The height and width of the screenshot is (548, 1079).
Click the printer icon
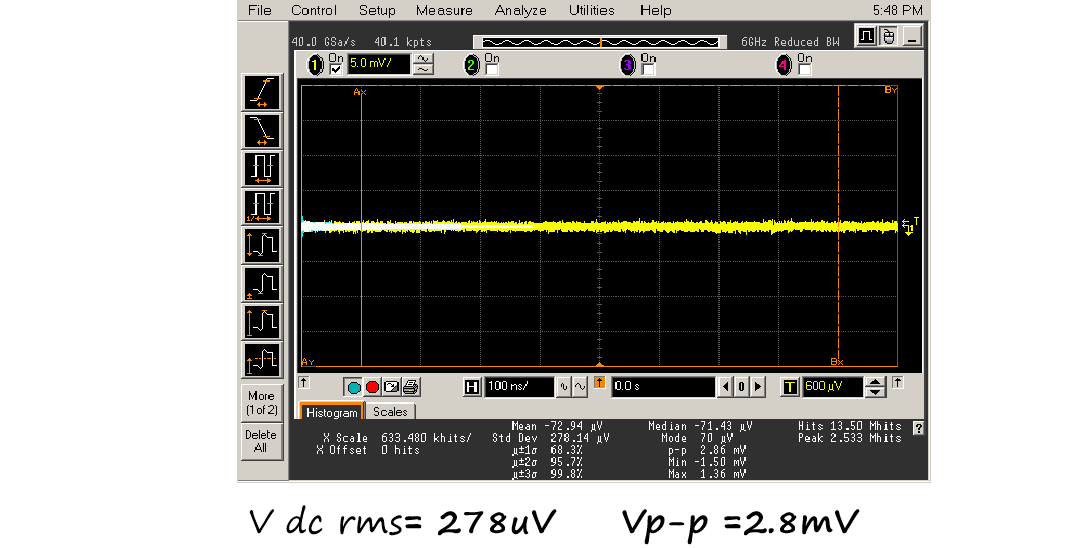pos(410,387)
